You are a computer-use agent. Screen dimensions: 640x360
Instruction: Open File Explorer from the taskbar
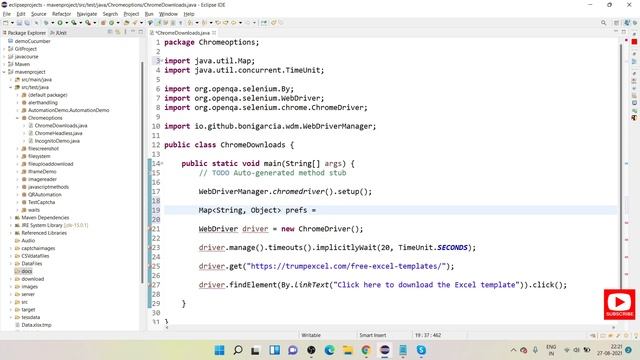(347, 350)
